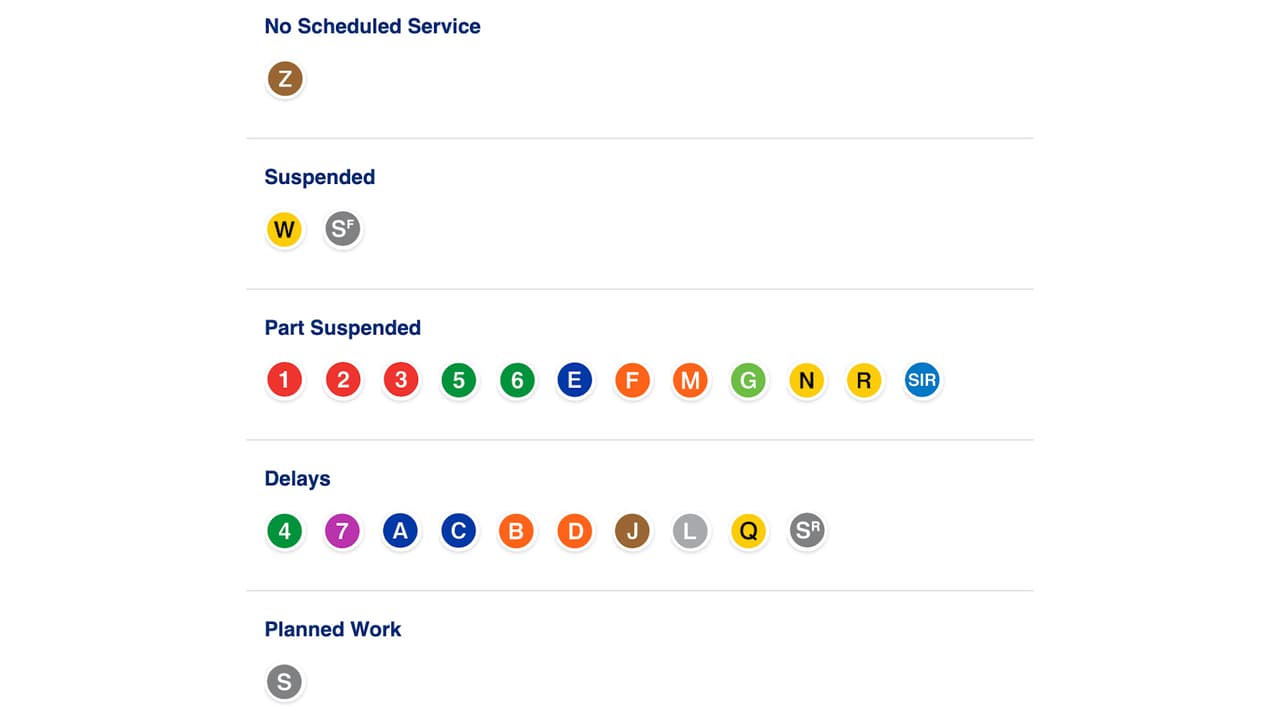Click the orange F line icon

pos(632,380)
